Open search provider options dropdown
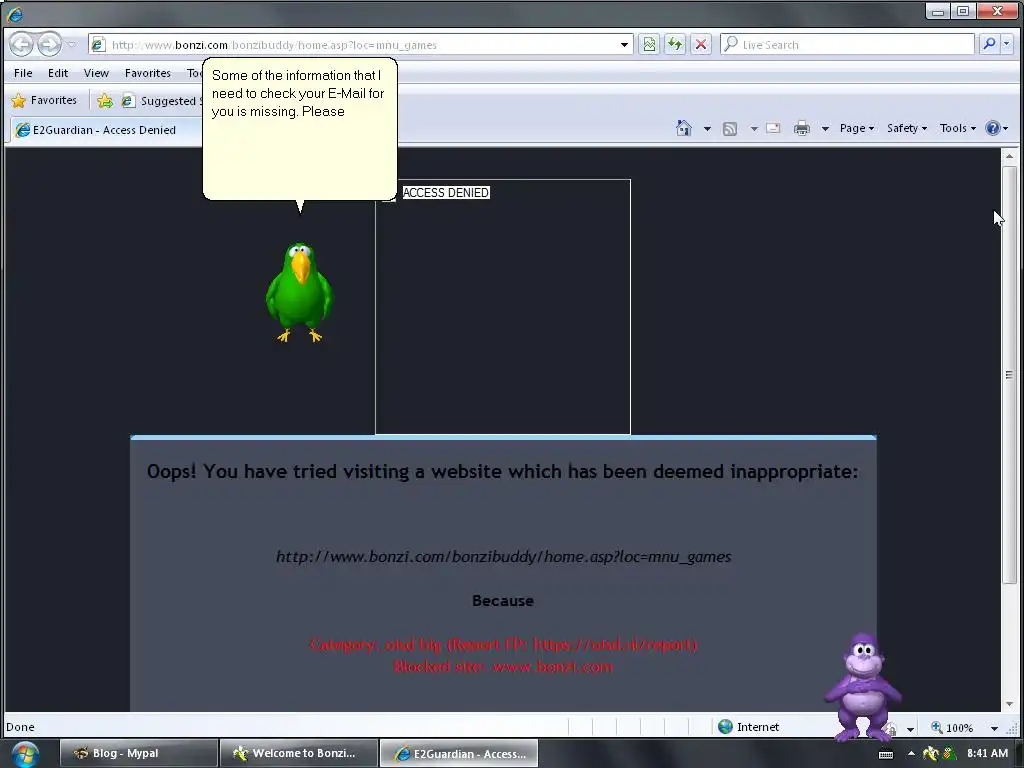Screen dimensions: 1024x768 click(1006, 44)
